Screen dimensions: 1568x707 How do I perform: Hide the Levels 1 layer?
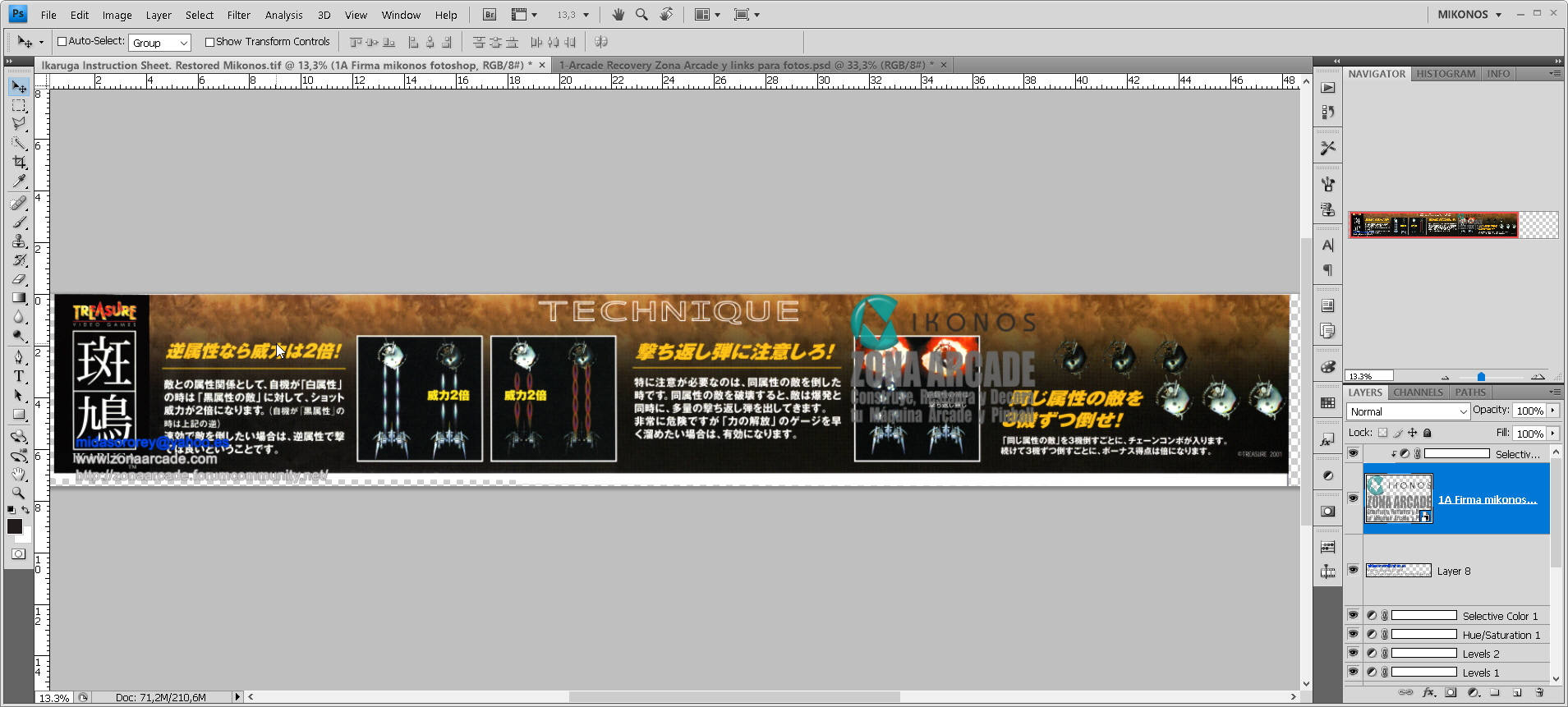[x=1353, y=672]
